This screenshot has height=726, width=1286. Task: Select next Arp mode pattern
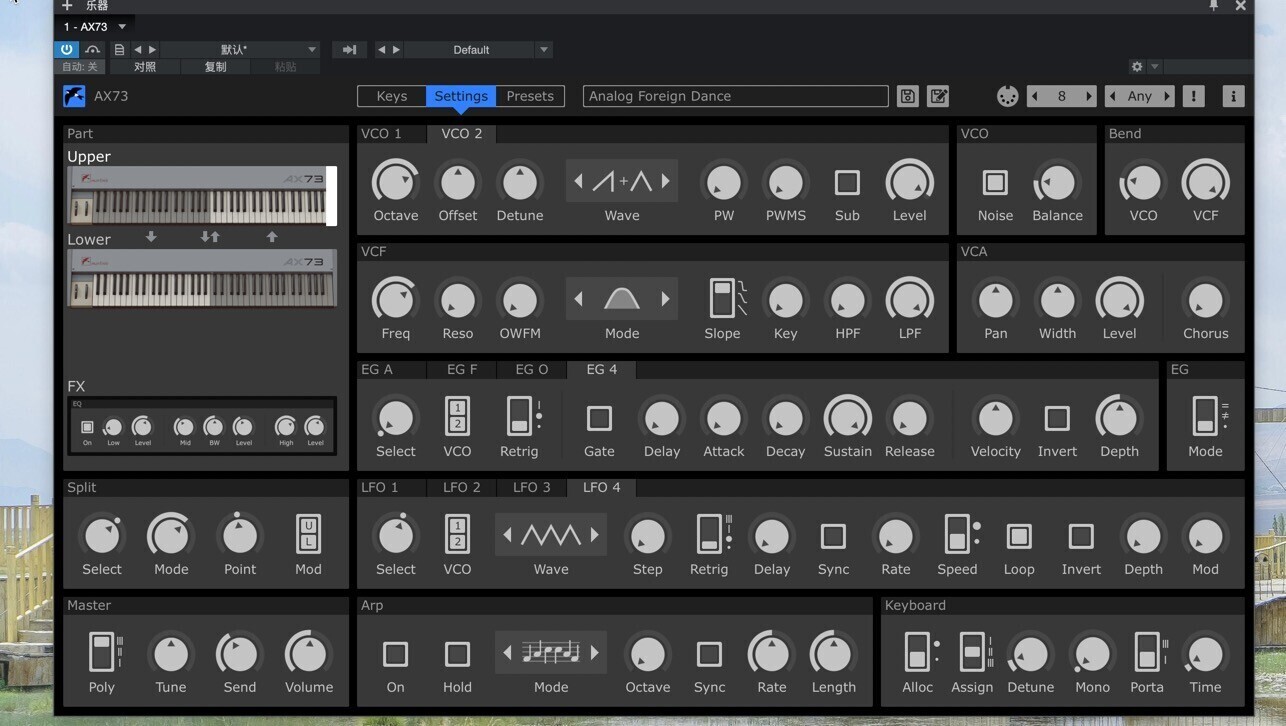pos(595,654)
